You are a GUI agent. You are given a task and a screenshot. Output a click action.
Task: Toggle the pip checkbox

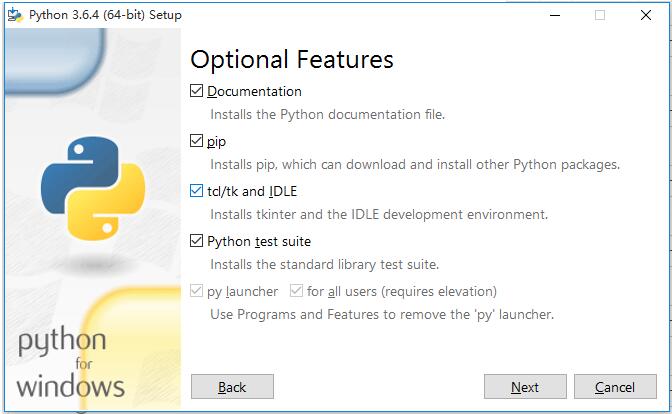pos(196,141)
